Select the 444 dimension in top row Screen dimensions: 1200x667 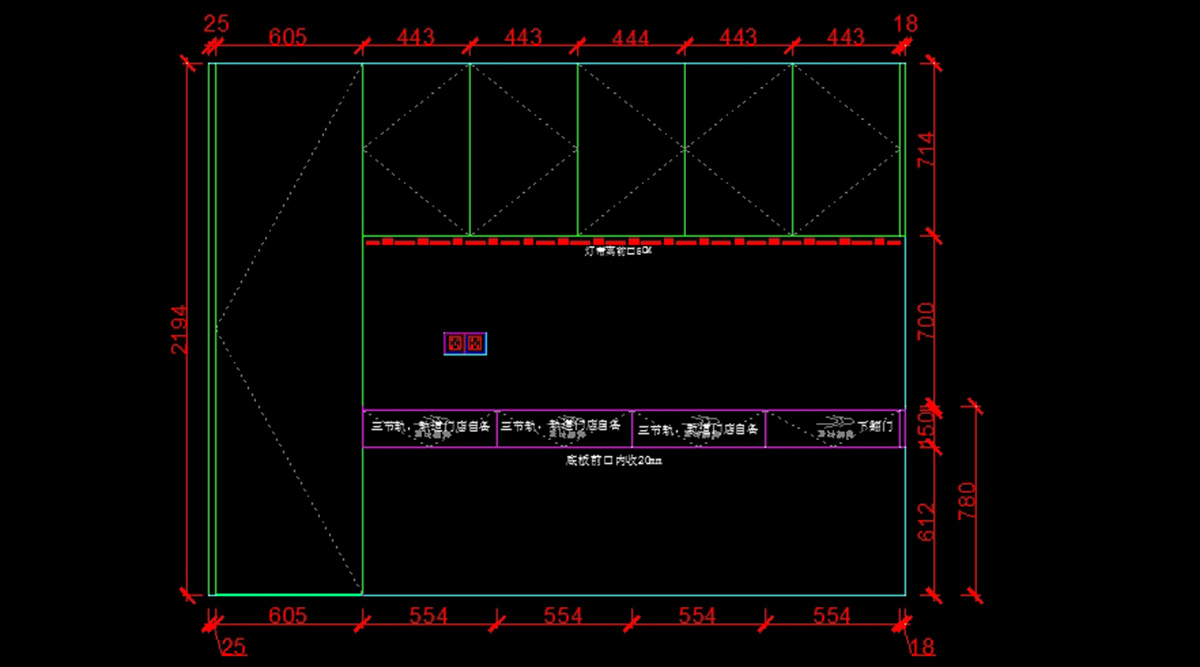pos(631,38)
